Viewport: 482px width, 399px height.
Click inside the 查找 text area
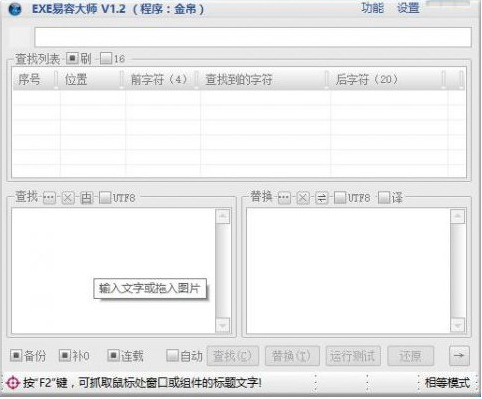[113, 271]
